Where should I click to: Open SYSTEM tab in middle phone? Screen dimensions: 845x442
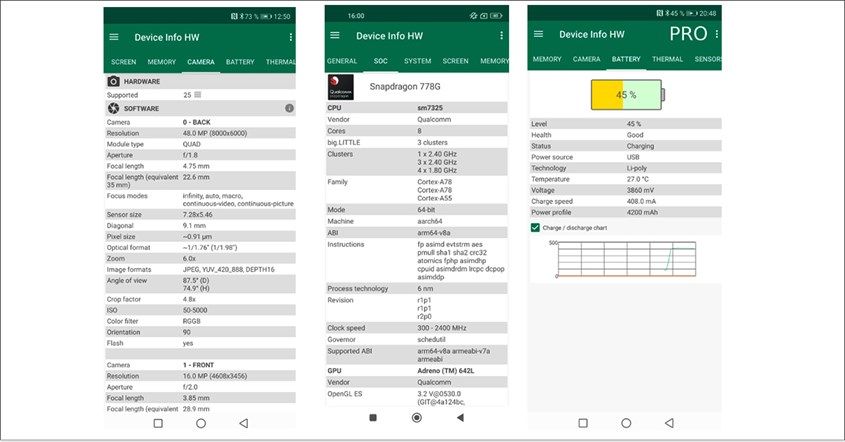[x=418, y=61]
